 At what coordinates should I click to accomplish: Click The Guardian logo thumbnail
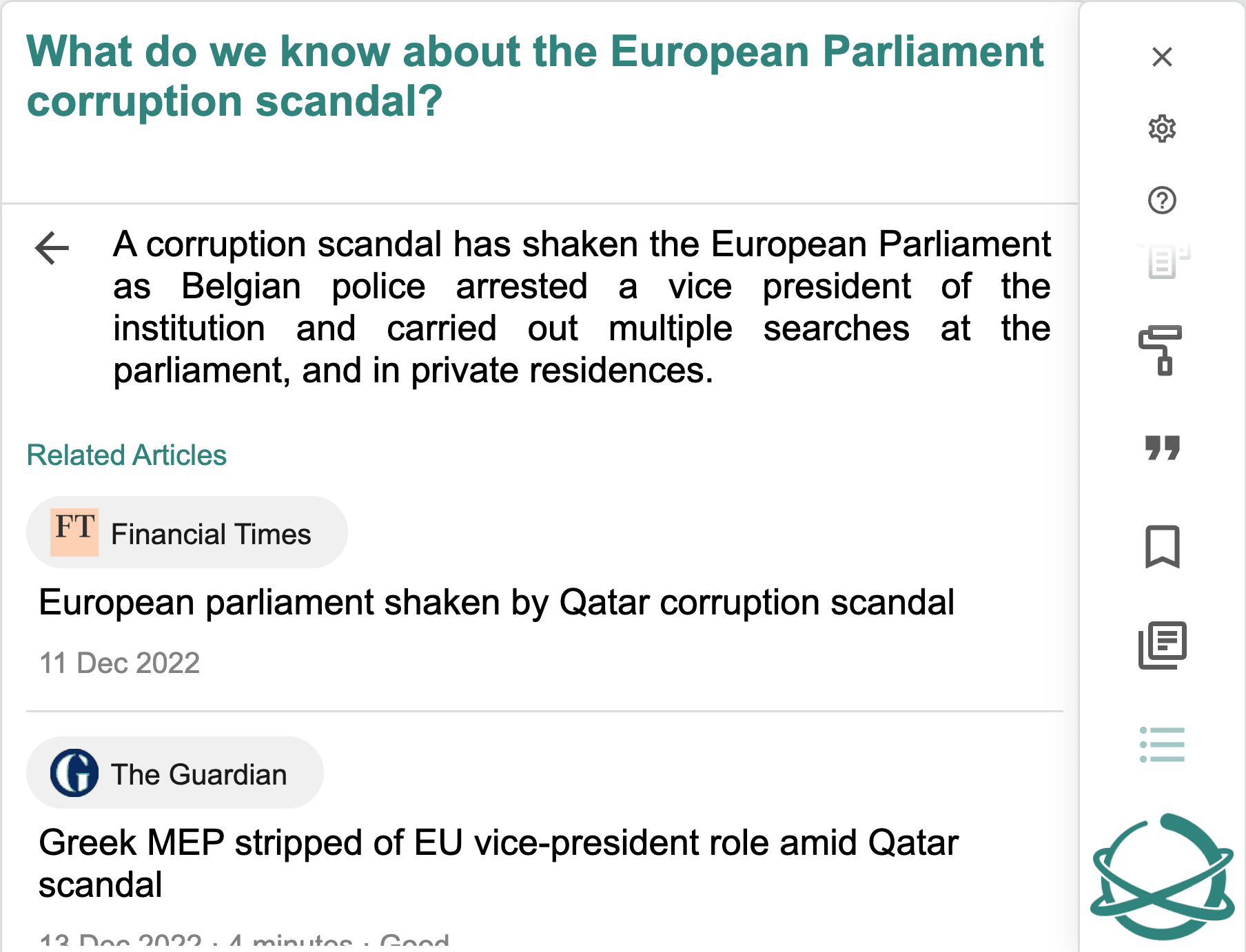[74, 773]
